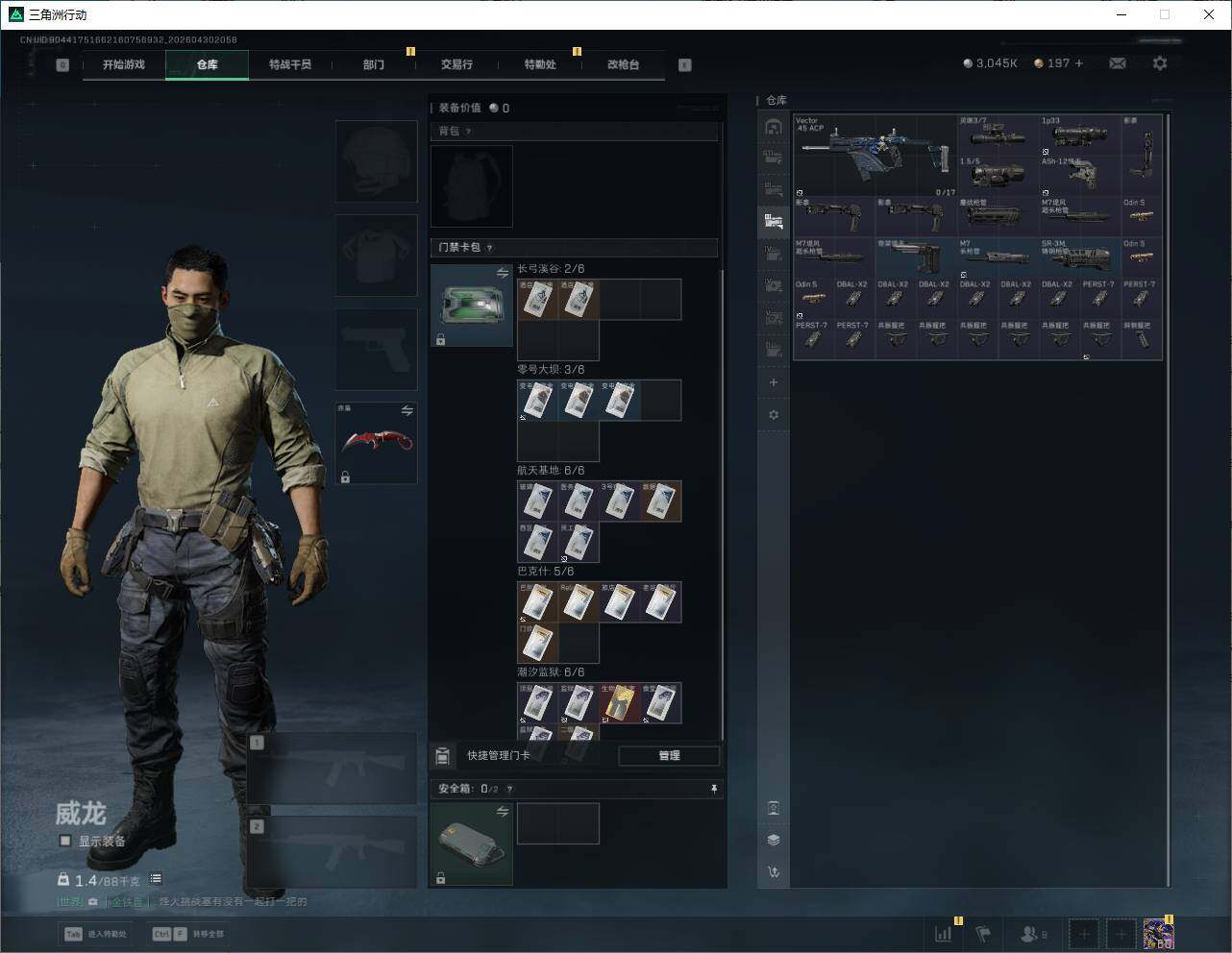1232x953 pixels.
Task: Click the swap arrows on the knife slot
Action: click(407, 411)
